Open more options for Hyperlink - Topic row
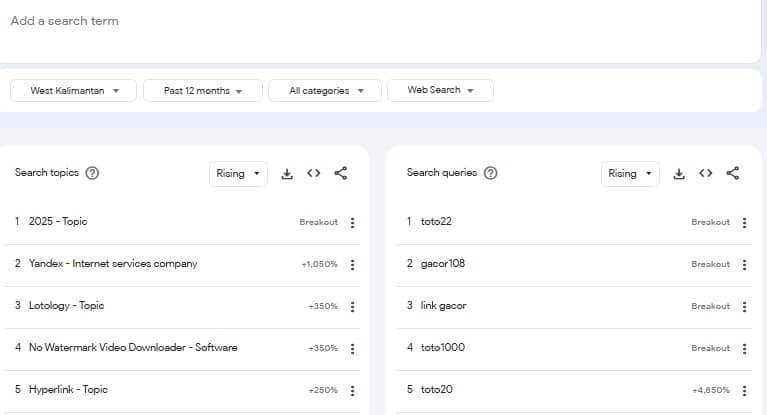Screen dimensions: 767x415 (x=352, y=391)
